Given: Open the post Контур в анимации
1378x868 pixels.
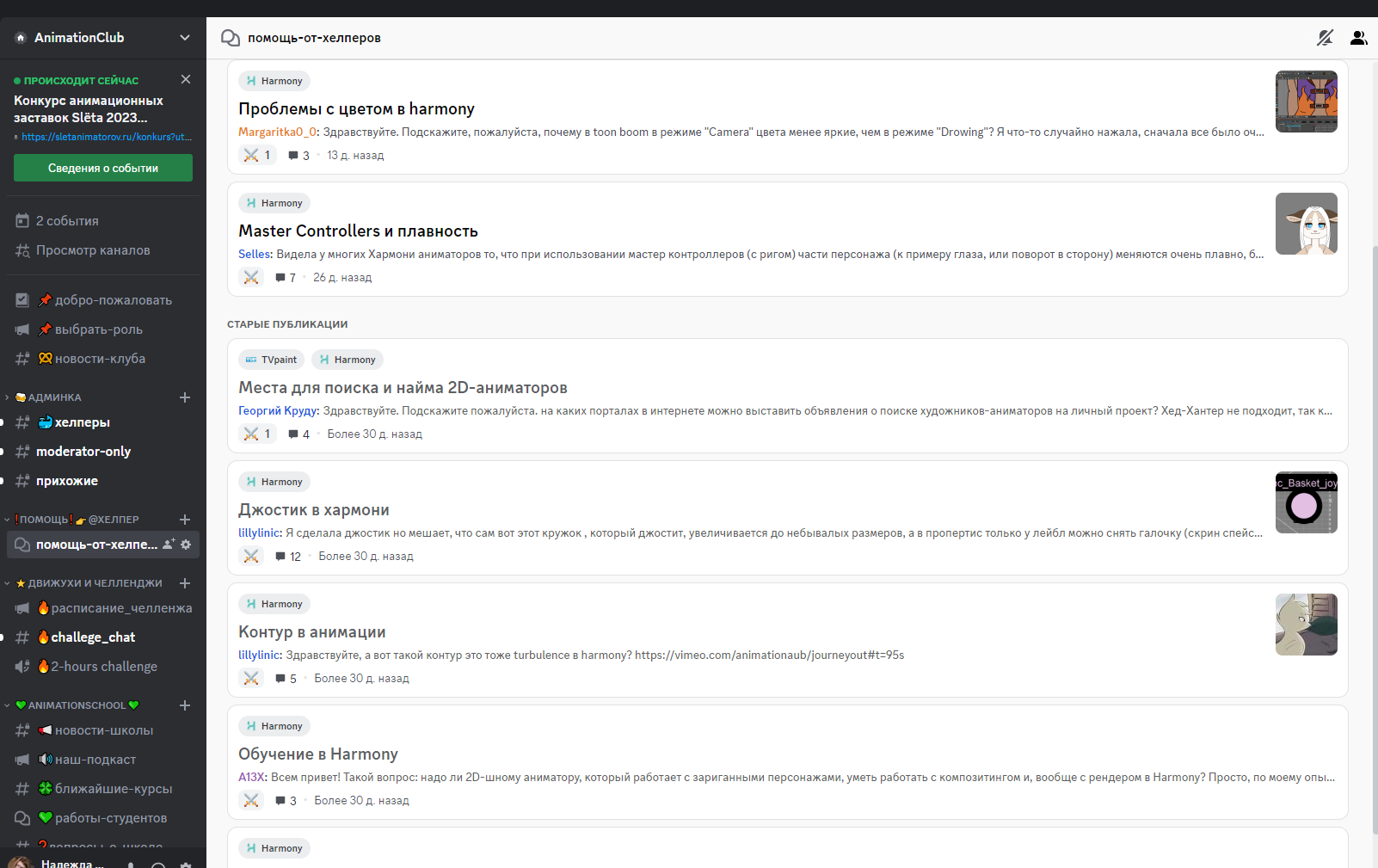Looking at the screenshot, I should click(x=311, y=632).
